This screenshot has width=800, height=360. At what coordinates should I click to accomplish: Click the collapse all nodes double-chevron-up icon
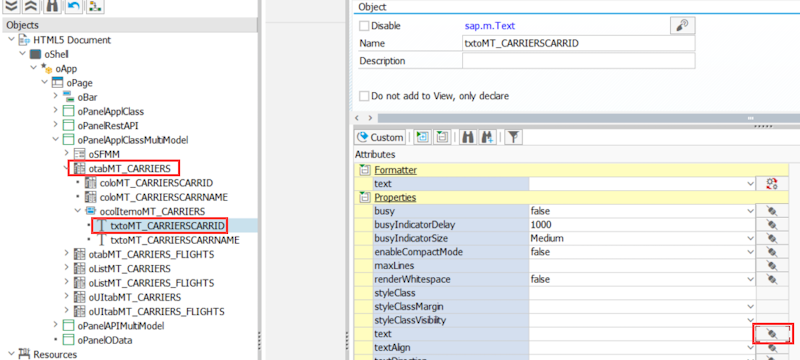pyautogui.click(x=30, y=6)
